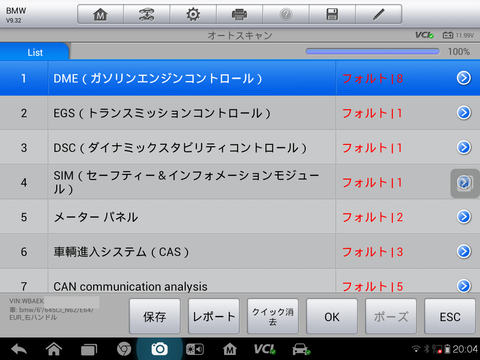
Task: Open the pencil edit icon in toolbar
Action: [x=379, y=14]
